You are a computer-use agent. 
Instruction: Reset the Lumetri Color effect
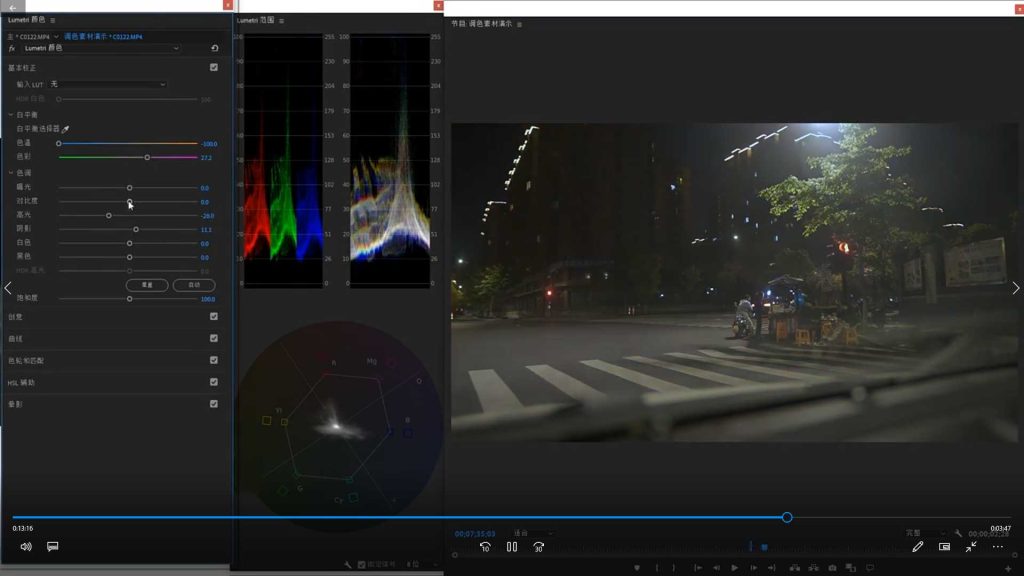pos(214,48)
